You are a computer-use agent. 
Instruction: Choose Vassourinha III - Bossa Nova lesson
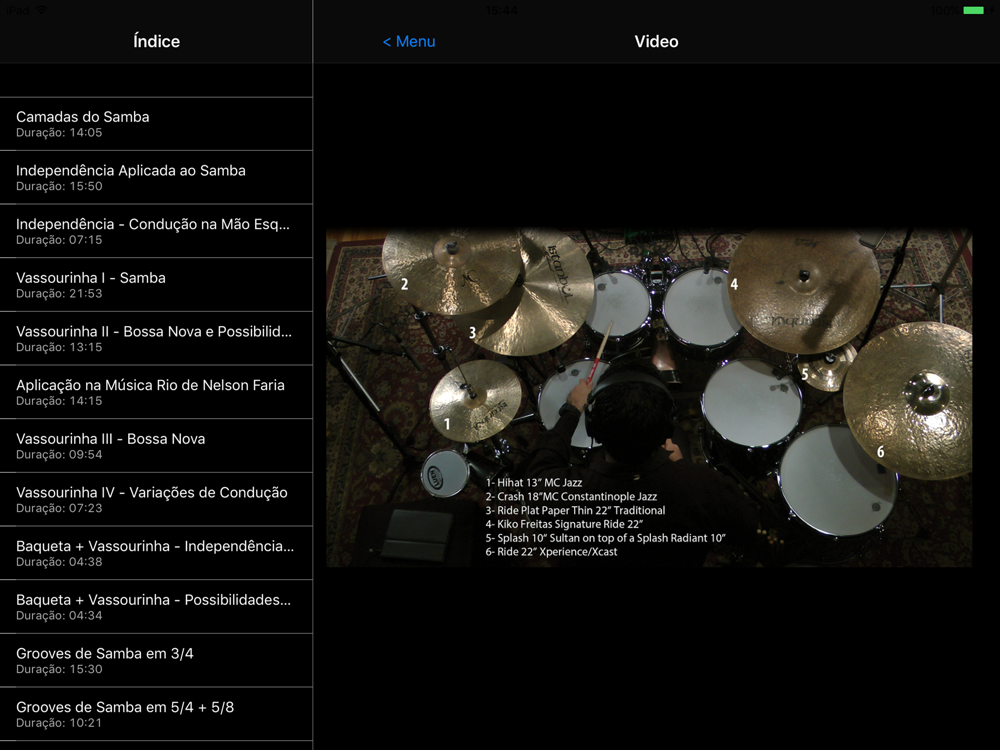tap(156, 446)
